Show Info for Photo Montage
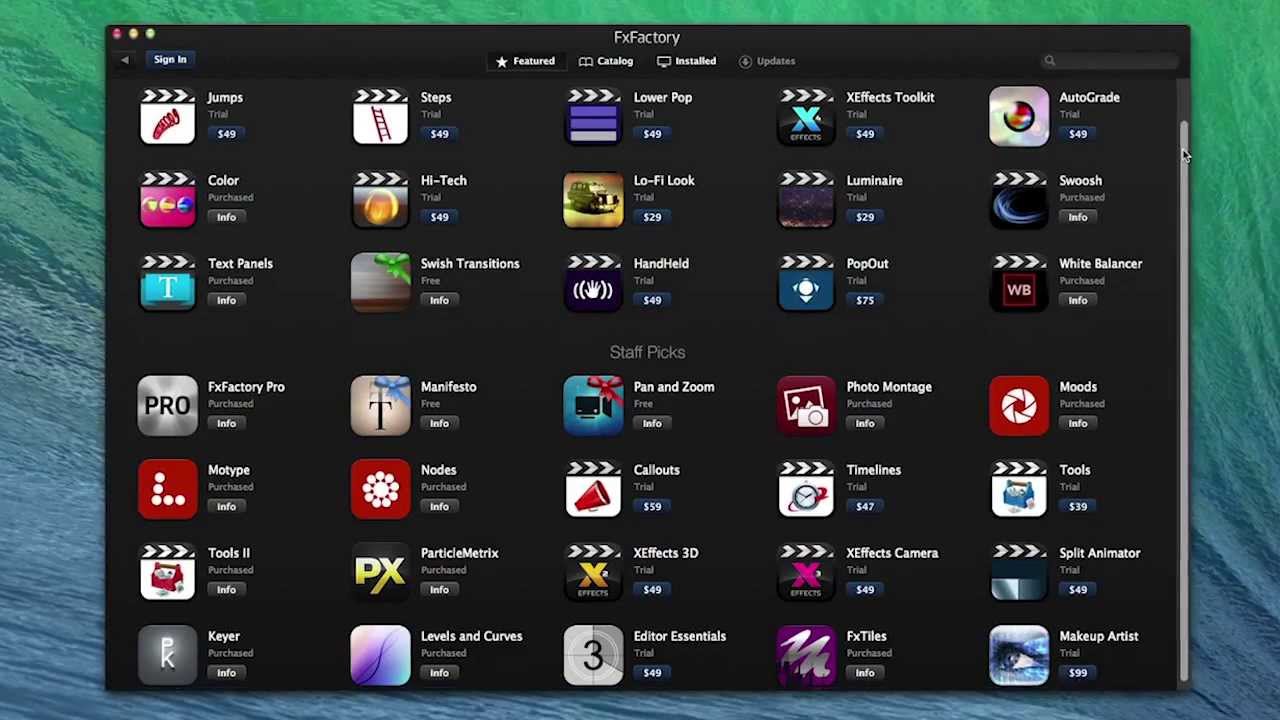Image resolution: width=1280 pixels, height=720 pixels. click(x=865, y=423)
